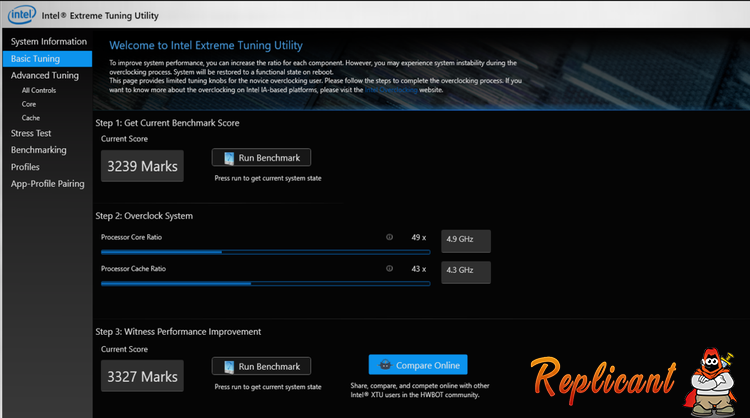
Task: Click the 43 x cache ratio value
Action: 419,269
